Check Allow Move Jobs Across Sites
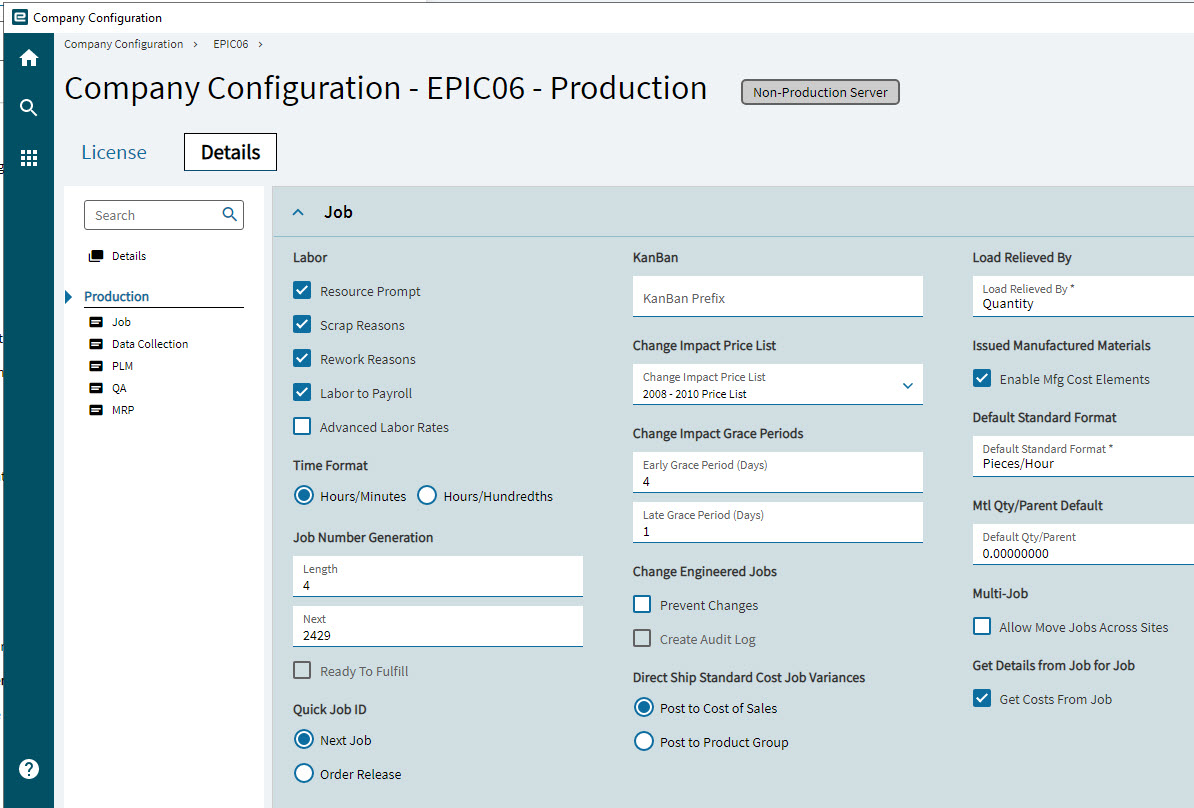 point(982,627)
